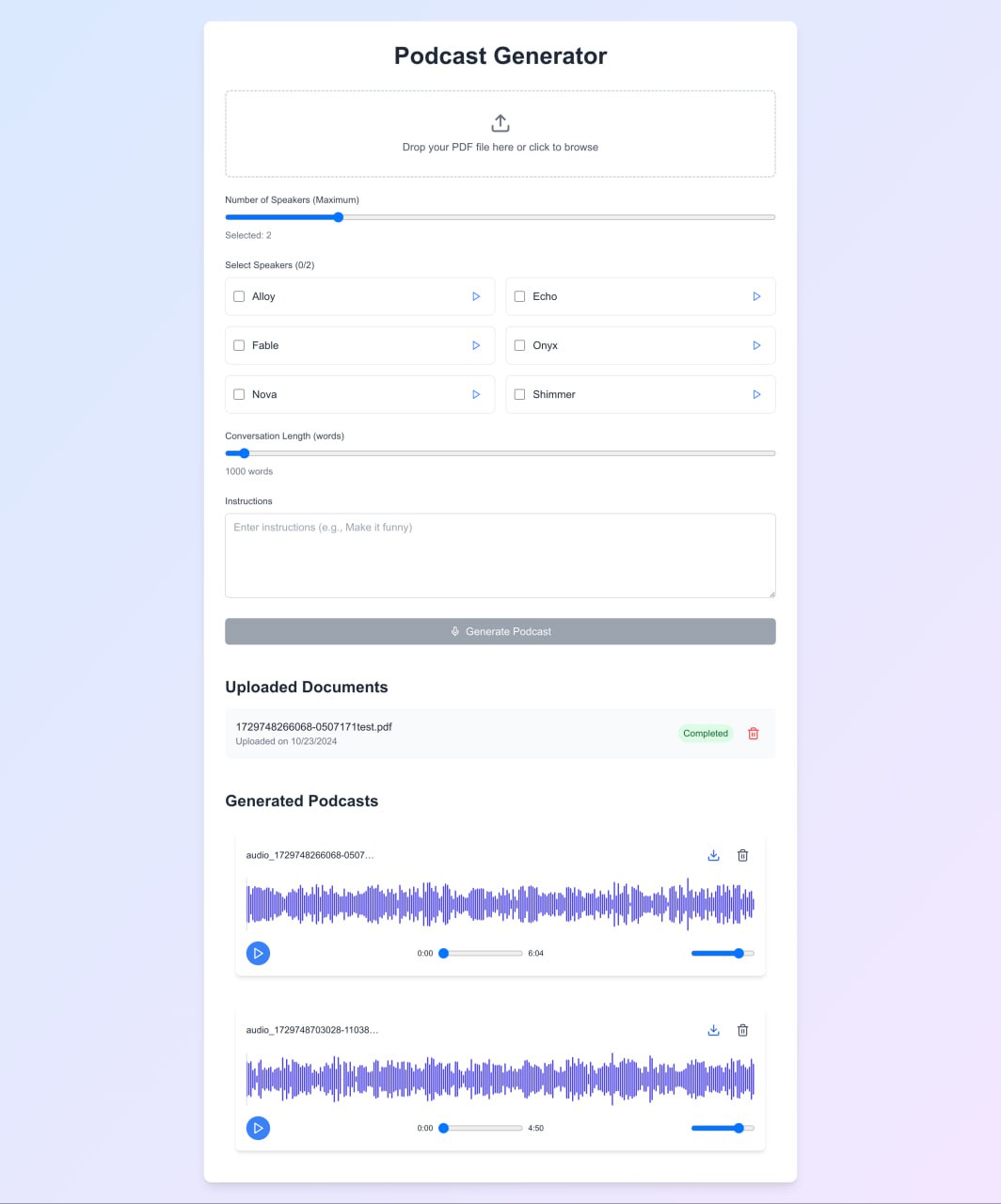The image size is (1001, 1204).
Task: Click the PDF upload drop zone
Action: coord(500,134)
